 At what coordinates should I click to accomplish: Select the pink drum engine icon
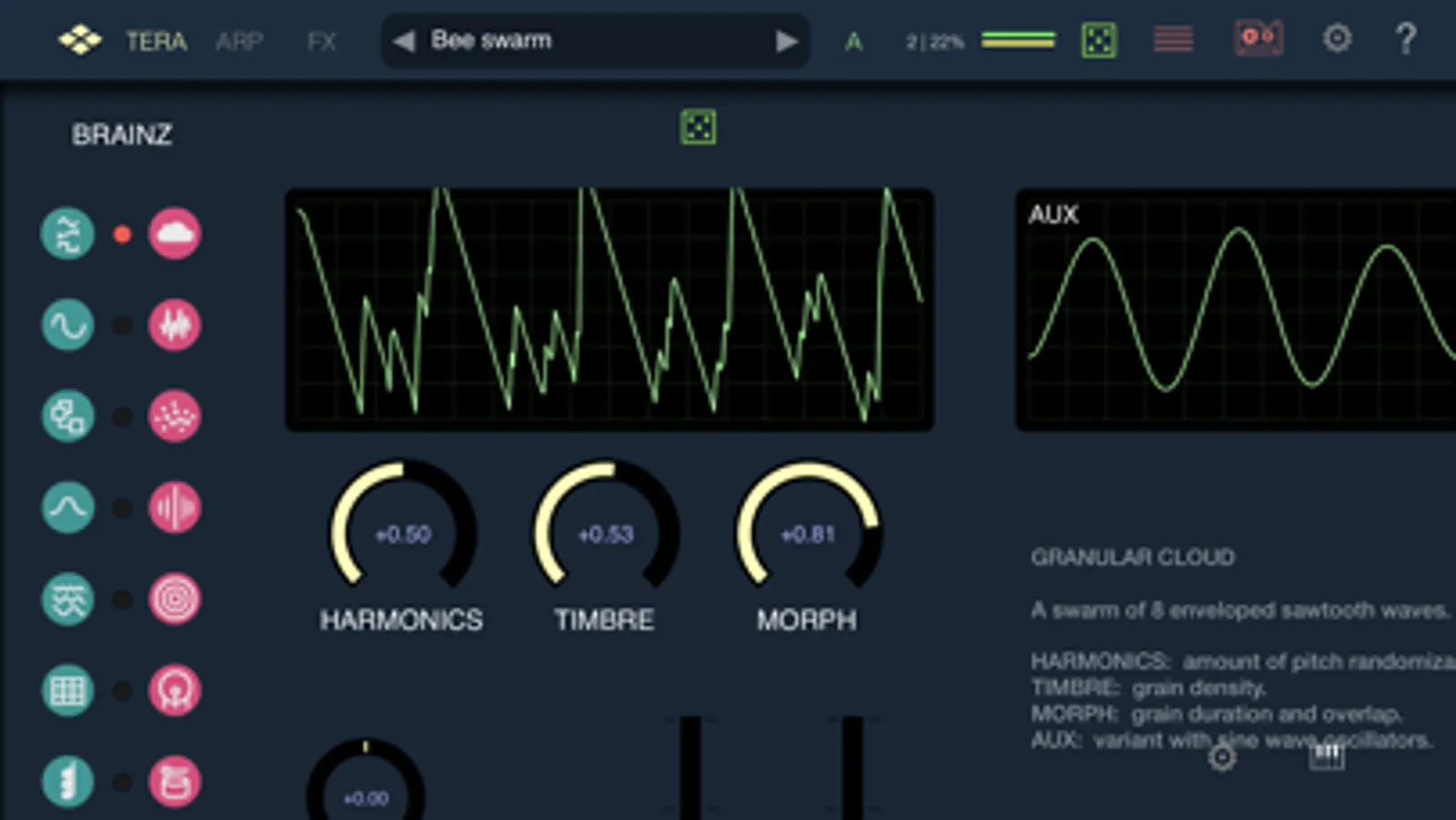(x=175, y=782)
